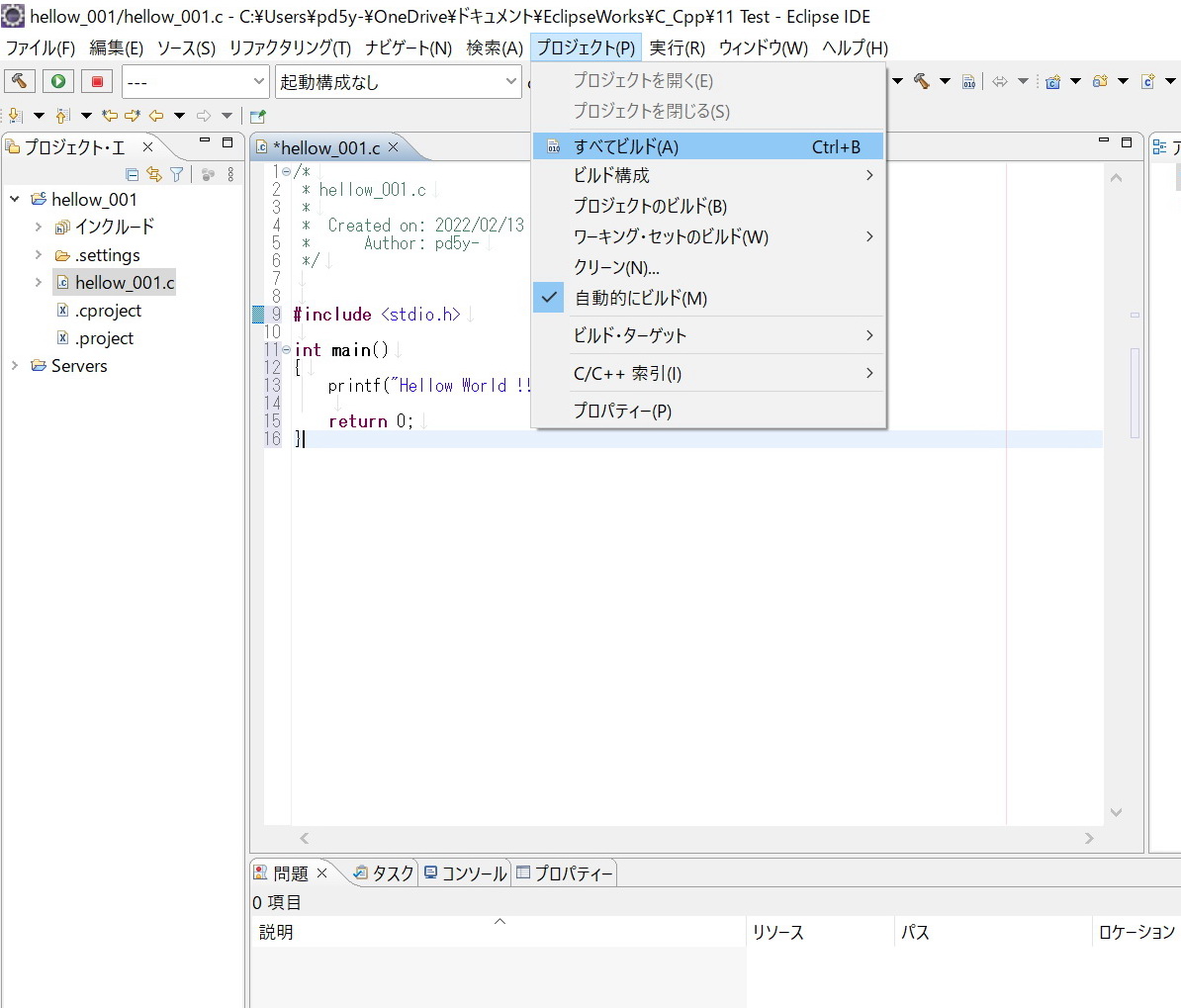Switch to the コンソール tab
This screenshot has height=1008, width=1181.
pyautogui.click(x=466, y=873)
